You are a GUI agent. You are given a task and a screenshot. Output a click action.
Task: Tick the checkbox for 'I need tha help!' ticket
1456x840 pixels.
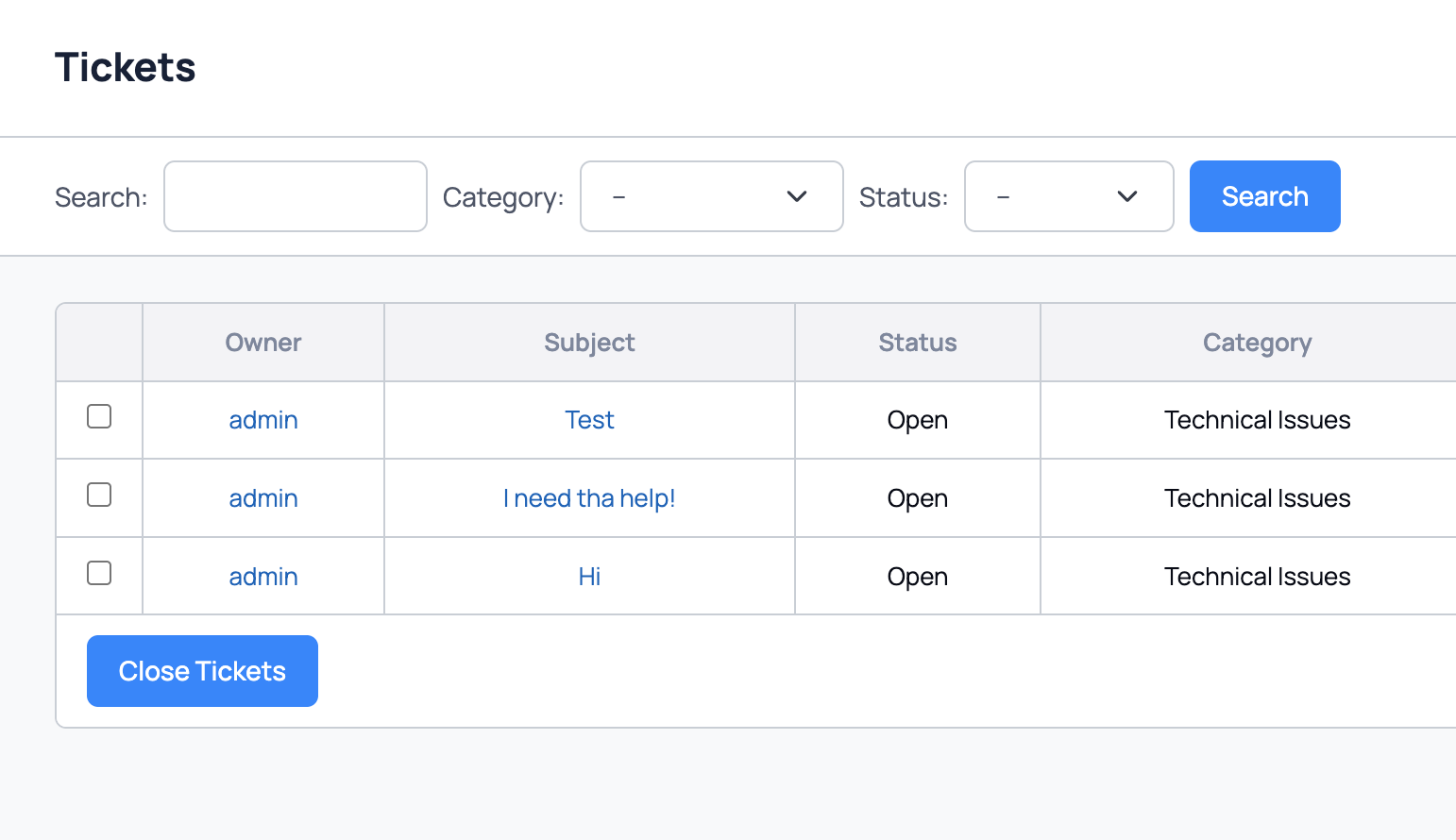(99, 495)
